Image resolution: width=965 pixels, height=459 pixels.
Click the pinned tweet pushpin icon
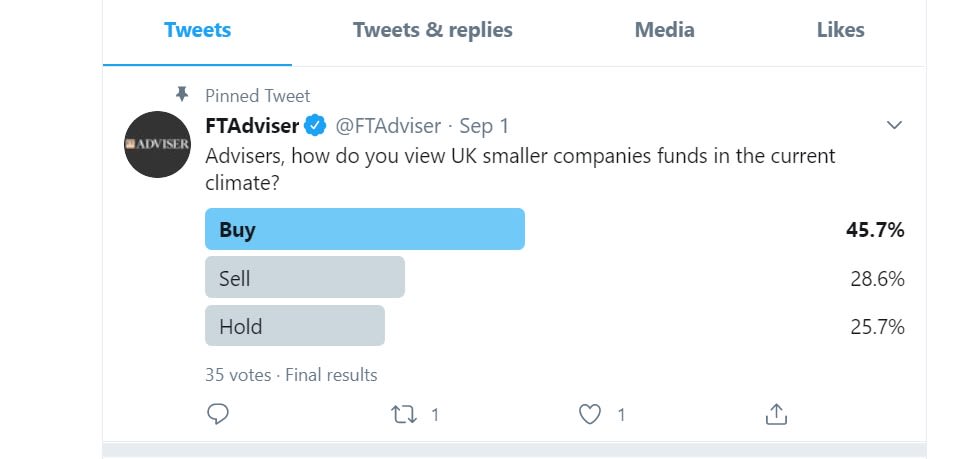tap(182, 94)
